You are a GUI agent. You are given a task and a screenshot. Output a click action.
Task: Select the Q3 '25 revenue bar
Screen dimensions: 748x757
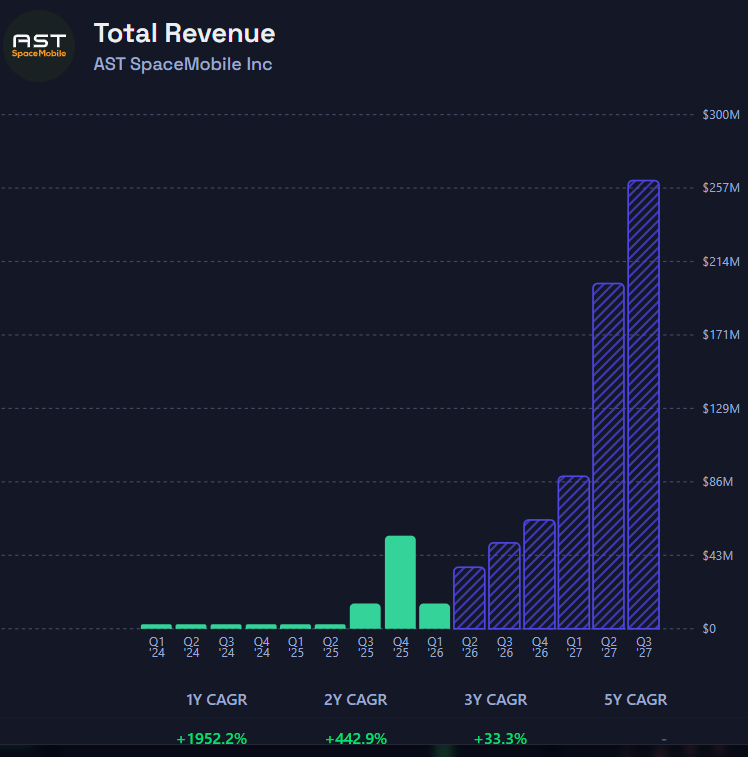(366, 616)
